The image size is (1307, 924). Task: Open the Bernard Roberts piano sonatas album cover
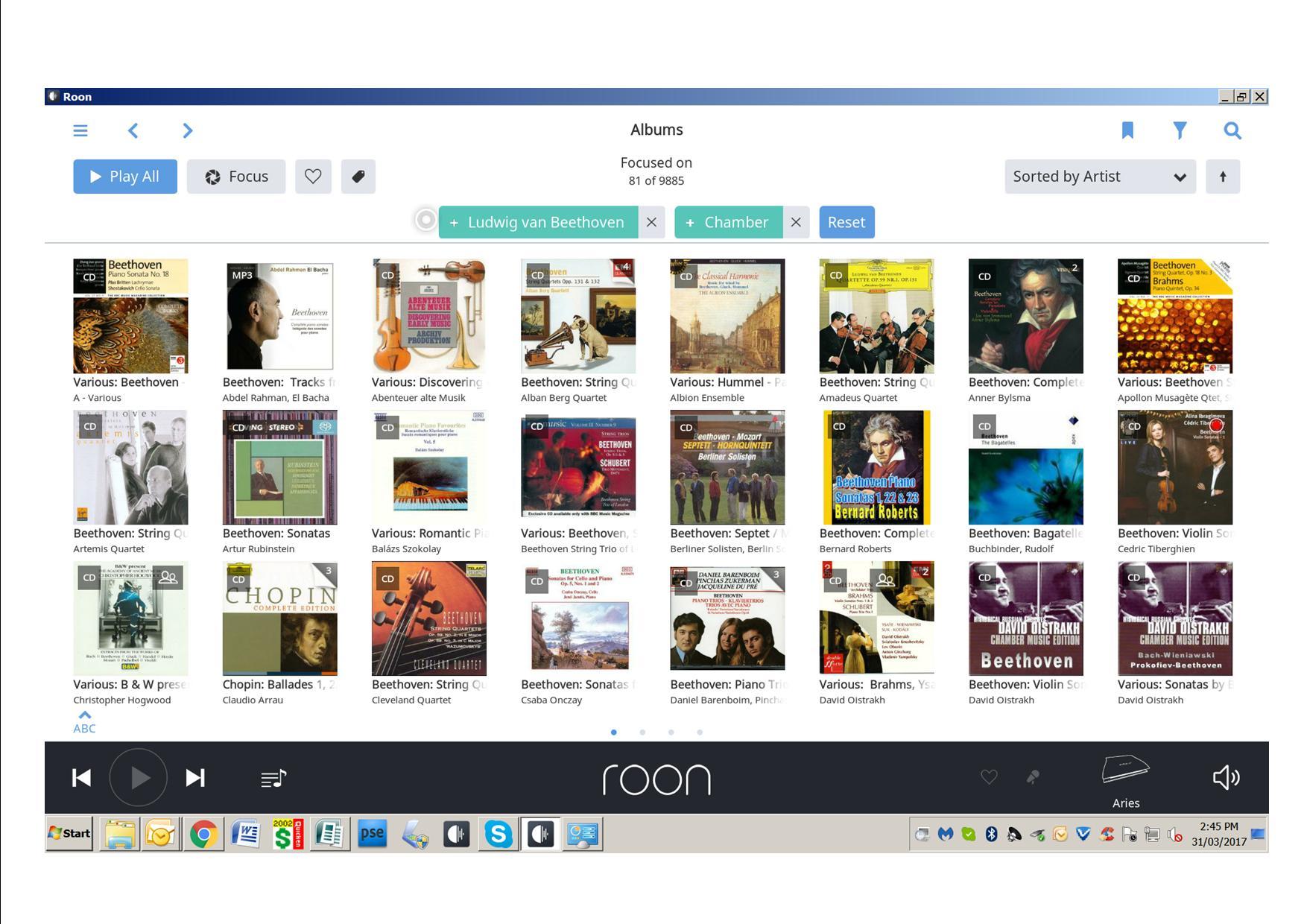[876, 467]
